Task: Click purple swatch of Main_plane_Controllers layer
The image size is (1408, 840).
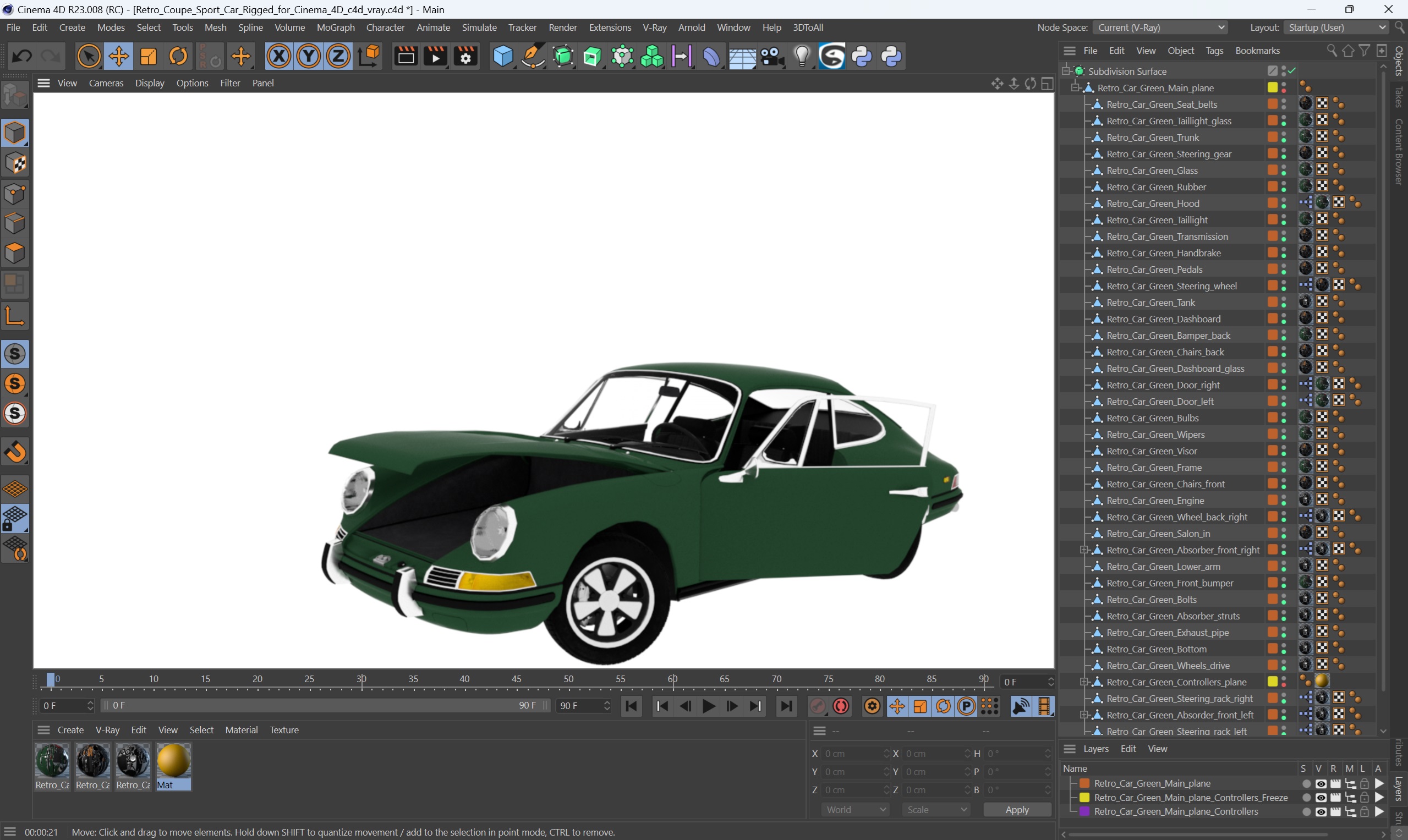Action: [1084, 812]
